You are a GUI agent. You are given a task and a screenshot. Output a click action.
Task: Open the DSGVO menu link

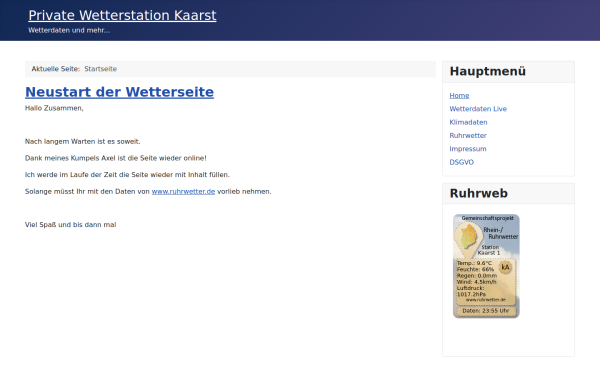pyautogui.click(x=461, y=162)
